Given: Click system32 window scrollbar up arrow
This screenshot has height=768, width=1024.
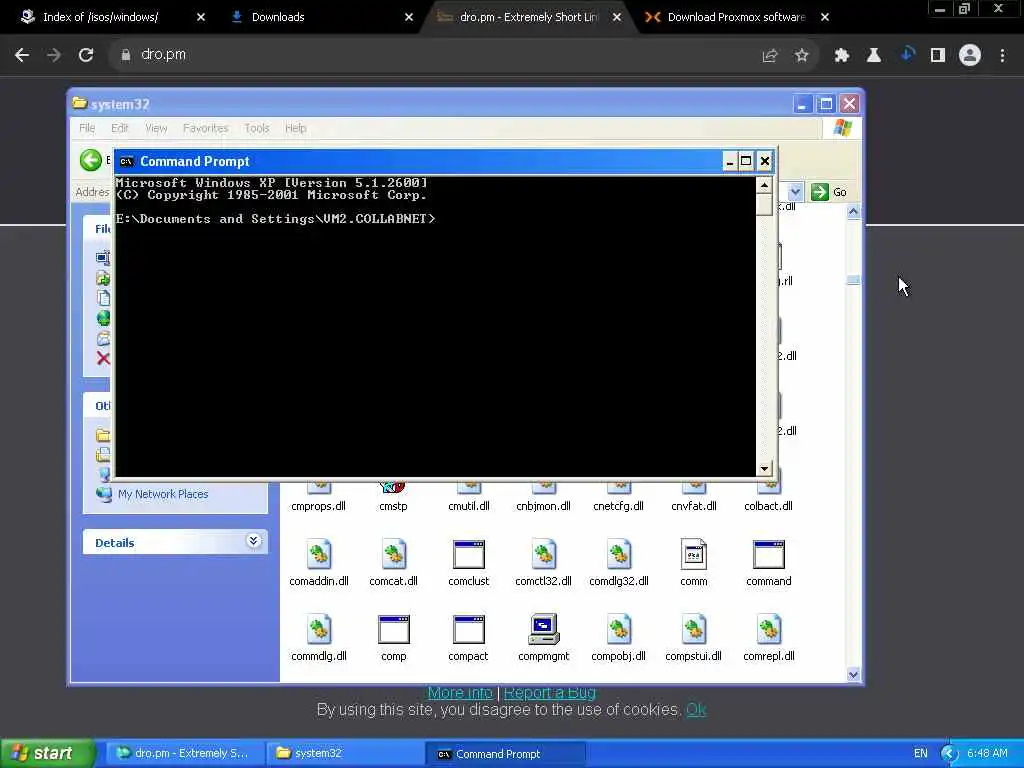Looking at the screenshot, I should click(x=853, y=212).
